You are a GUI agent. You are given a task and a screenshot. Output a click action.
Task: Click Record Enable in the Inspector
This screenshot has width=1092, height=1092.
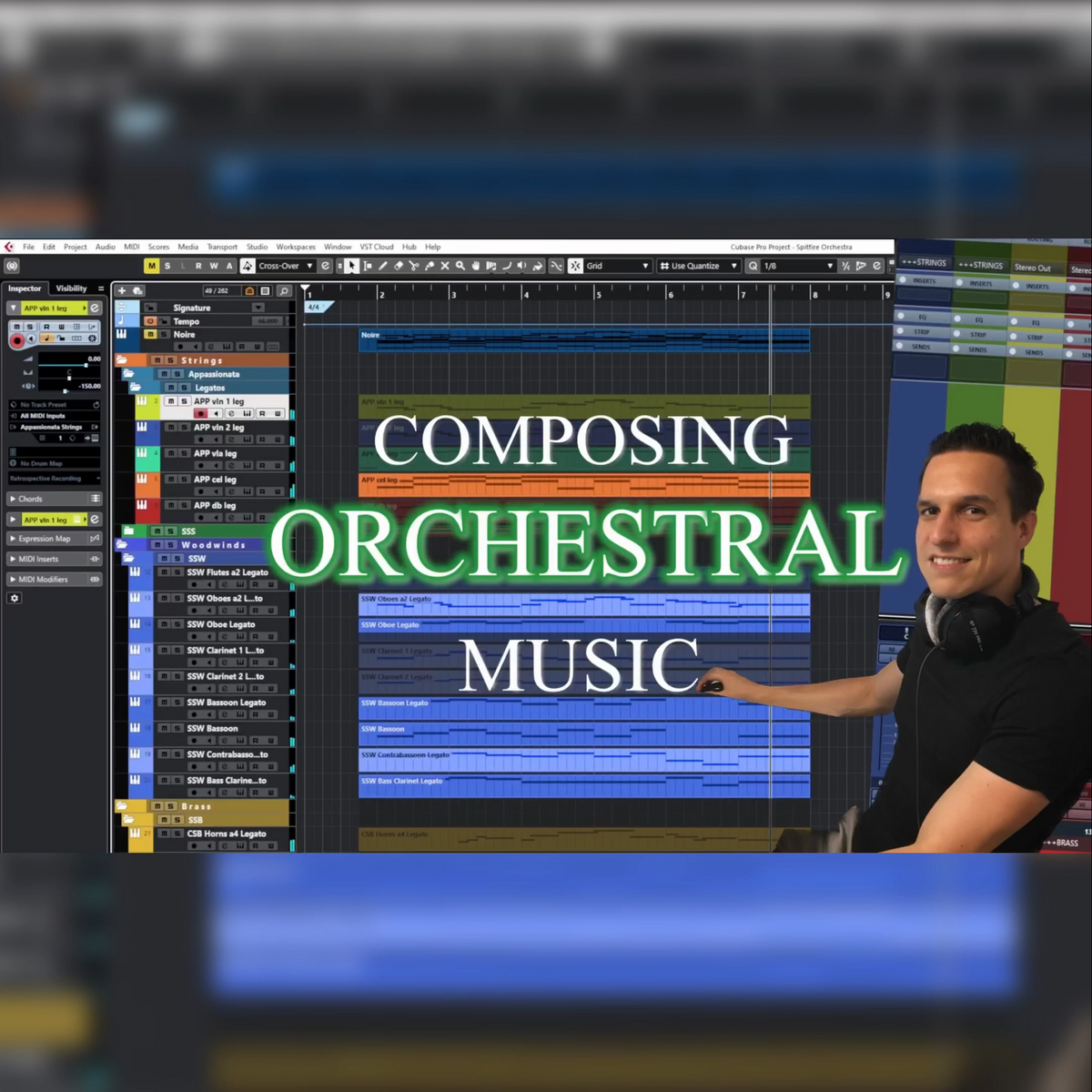pos(16,339)
